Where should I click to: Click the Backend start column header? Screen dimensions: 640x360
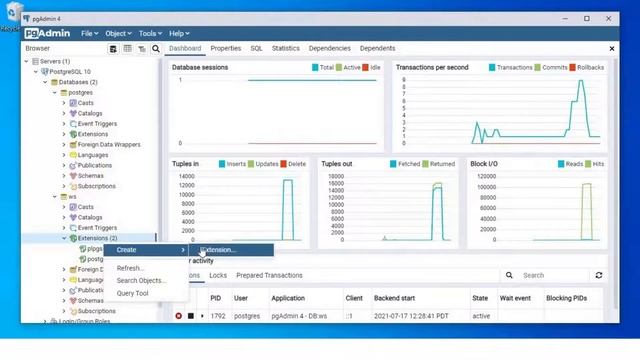[x=394, y=298]
